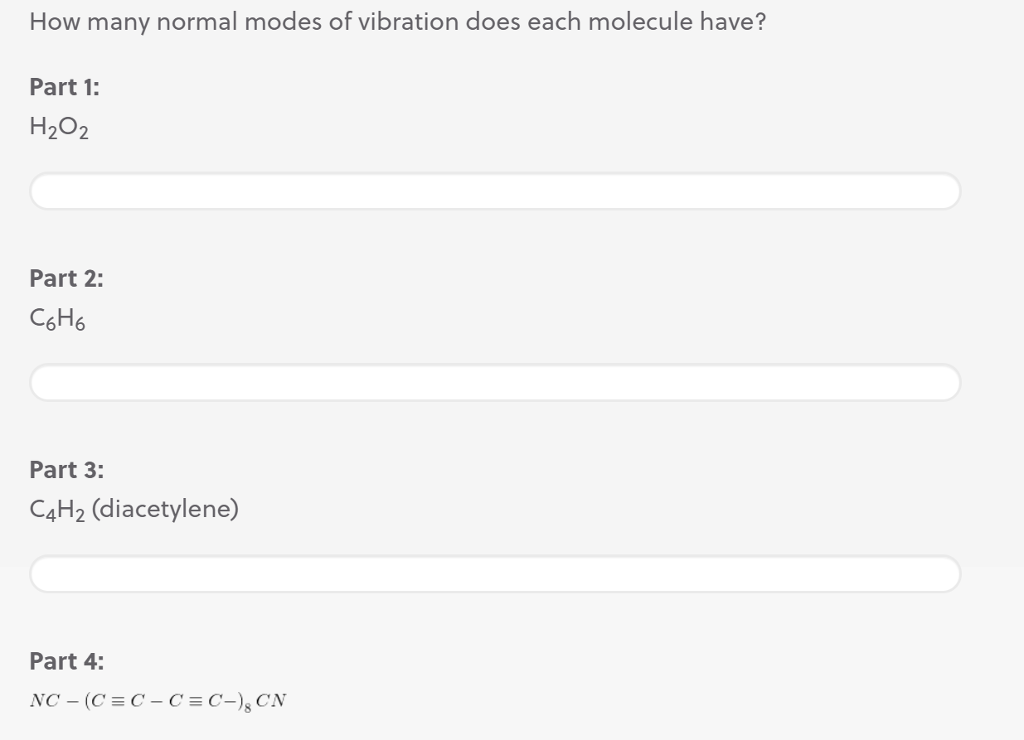Click the answer field for Part 4
1024x740 pixels.
pyautogui.click(x=495, y=735)
